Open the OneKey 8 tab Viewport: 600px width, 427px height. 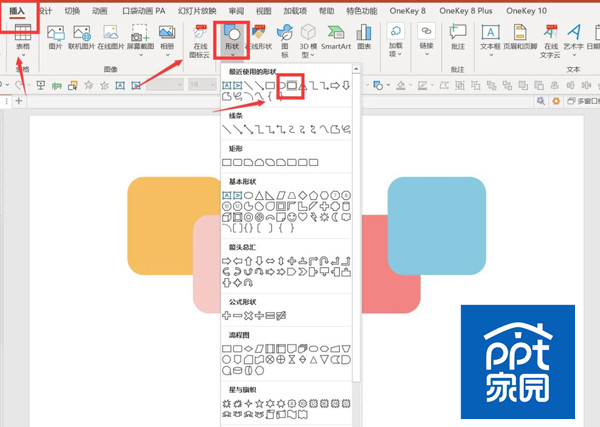tap(408, 11)
